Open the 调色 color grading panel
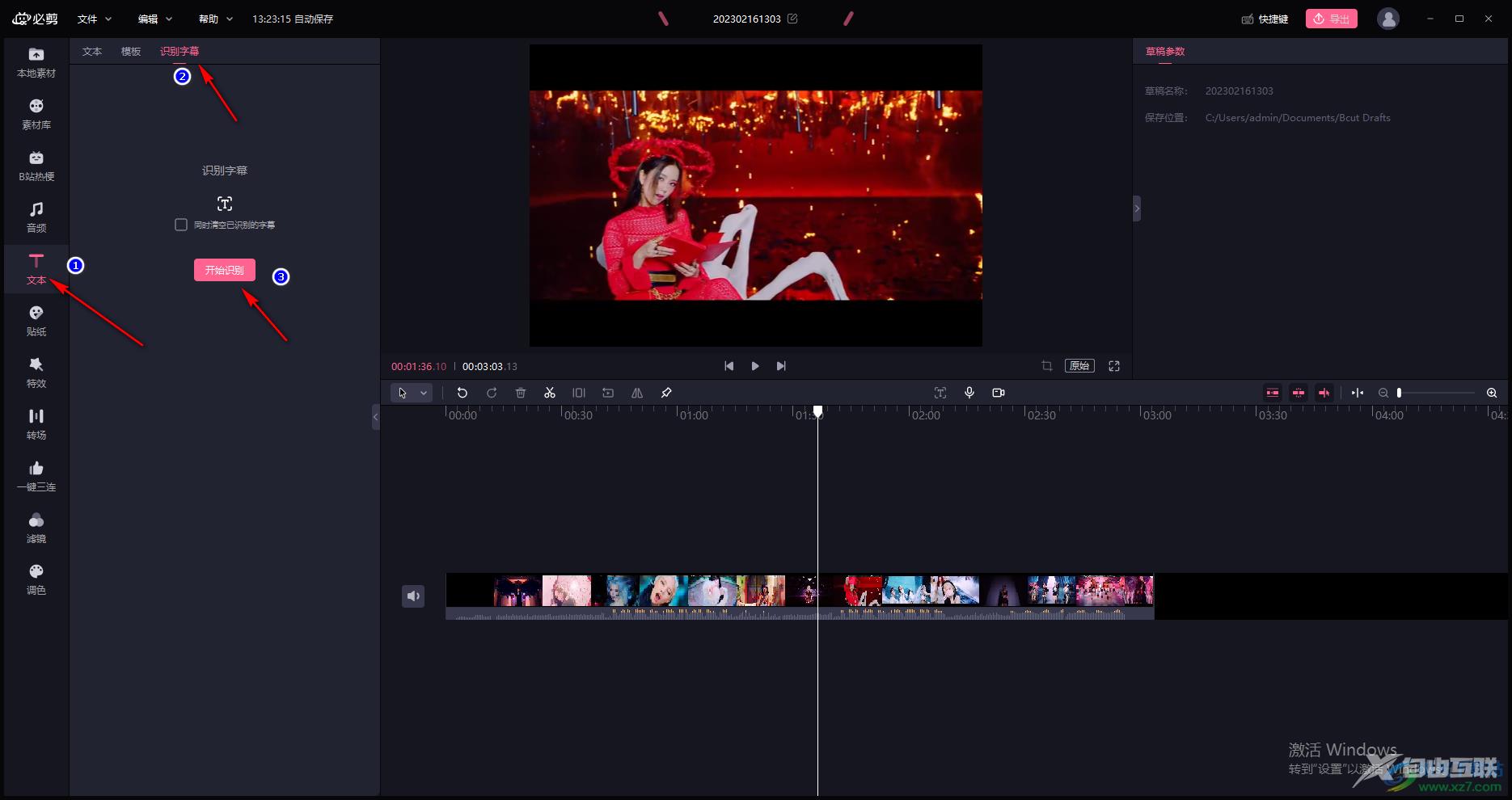 36,579
